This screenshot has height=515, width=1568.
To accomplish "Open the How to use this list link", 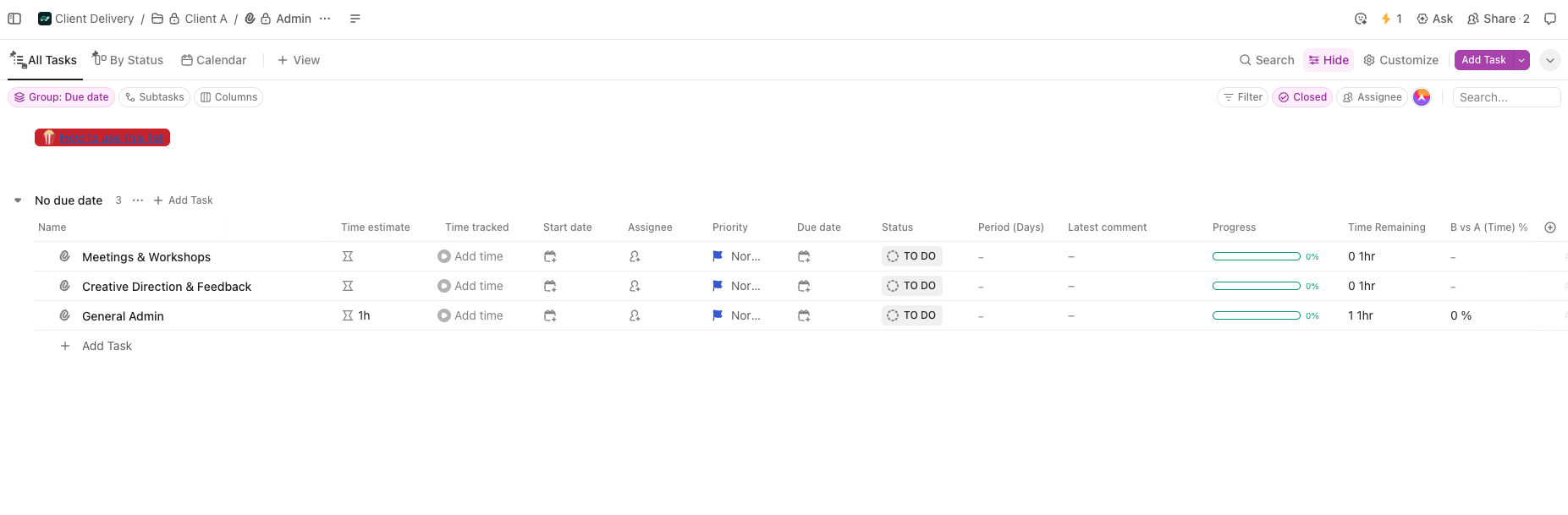I will click(110, 138).
